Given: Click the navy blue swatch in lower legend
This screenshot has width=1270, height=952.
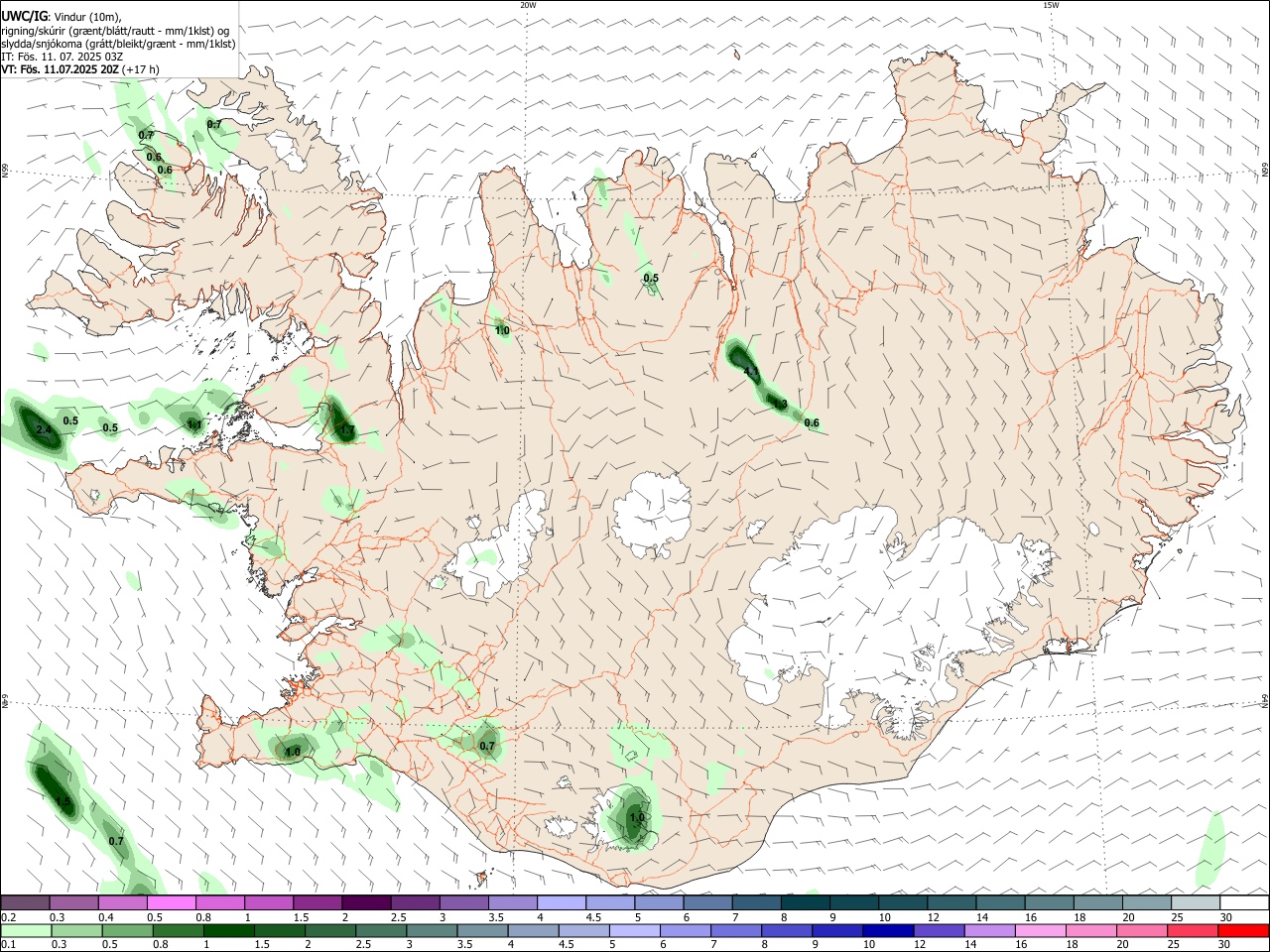Looking at the screenshot, I should (x=887, y=930).
